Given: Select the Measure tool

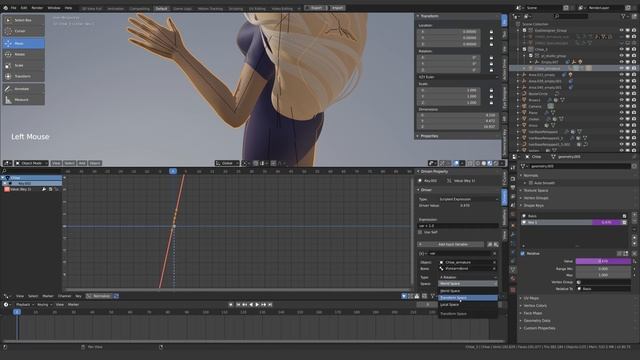Looking at the screenshot, I should (x=24, y=100).
